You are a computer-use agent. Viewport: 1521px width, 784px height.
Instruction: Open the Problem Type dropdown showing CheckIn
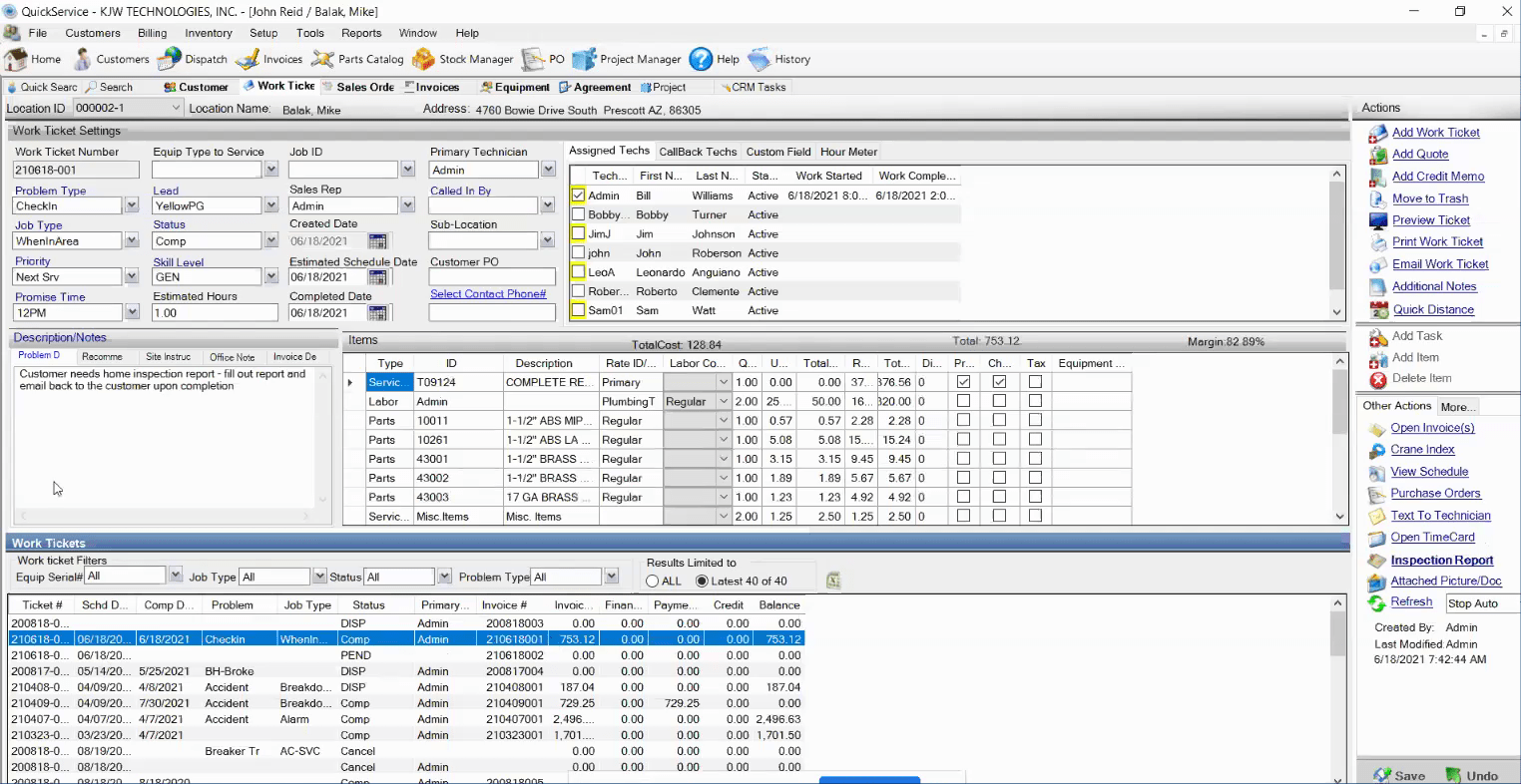tap(133, 205)
